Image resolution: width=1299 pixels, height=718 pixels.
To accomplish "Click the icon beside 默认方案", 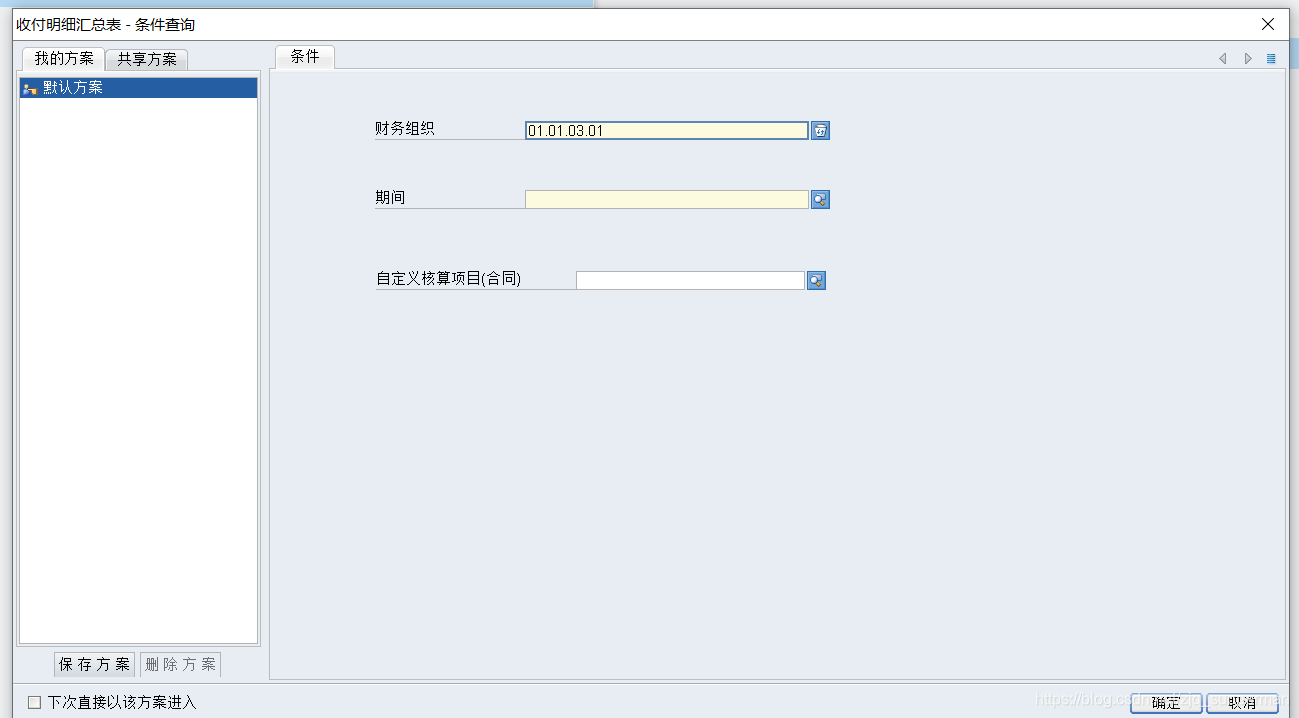I will click(x=30, y=88).
